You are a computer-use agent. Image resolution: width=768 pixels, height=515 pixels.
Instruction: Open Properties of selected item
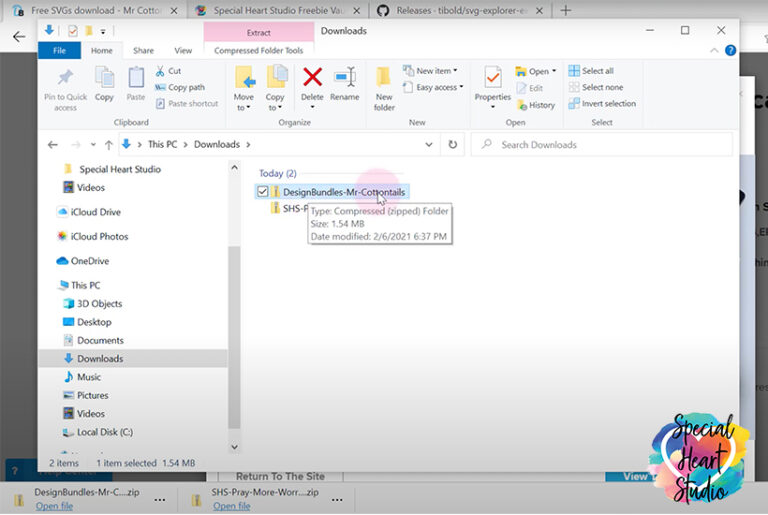[493, 83]
